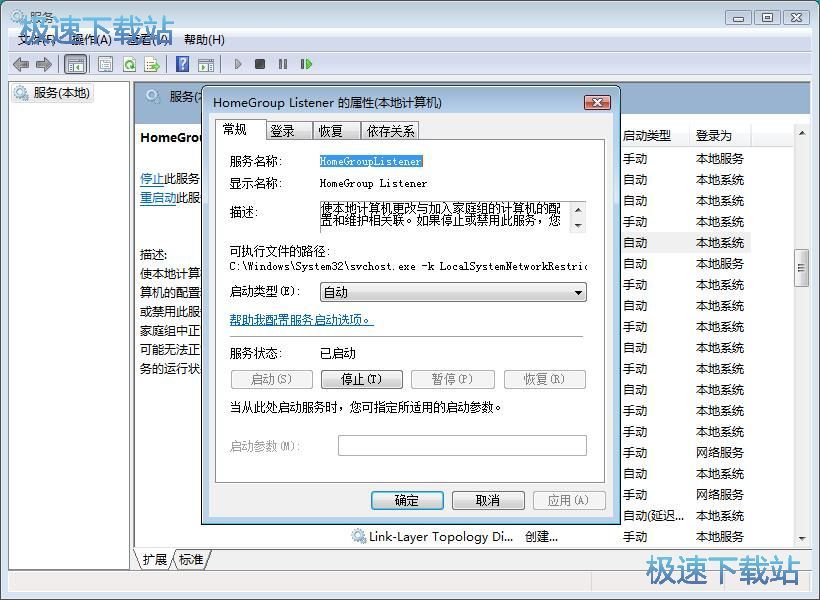This screenshot has width=820, height=600.
Task: Click the 取消 button
Action: [x=488, y=500]
